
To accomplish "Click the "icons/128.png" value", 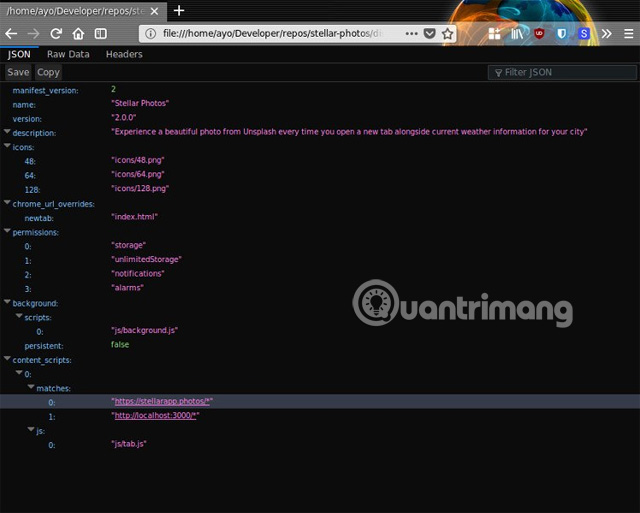I will [x=140, y=189].
